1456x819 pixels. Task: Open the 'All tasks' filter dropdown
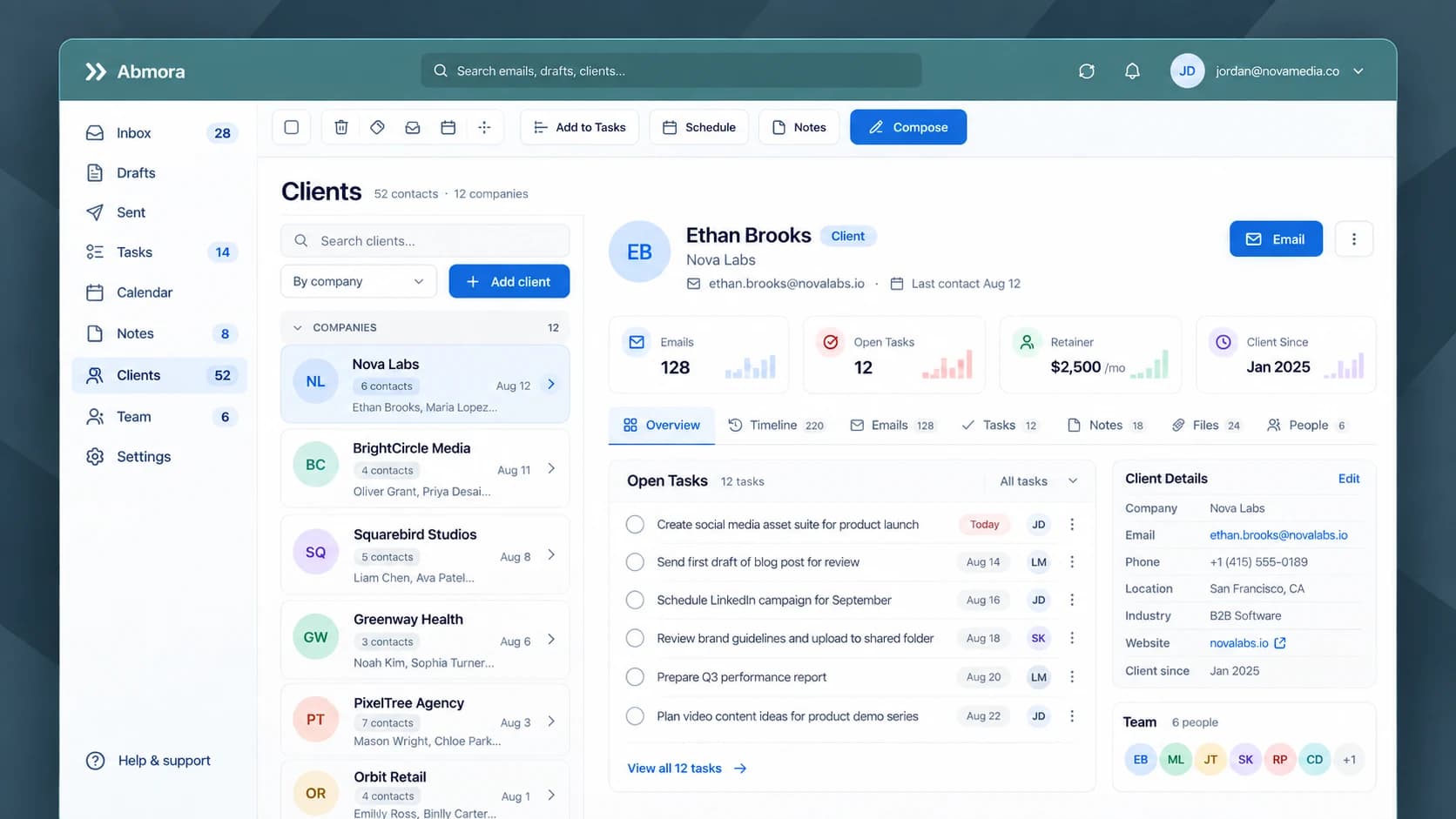pyautogui.click(x=1038, y=481)
